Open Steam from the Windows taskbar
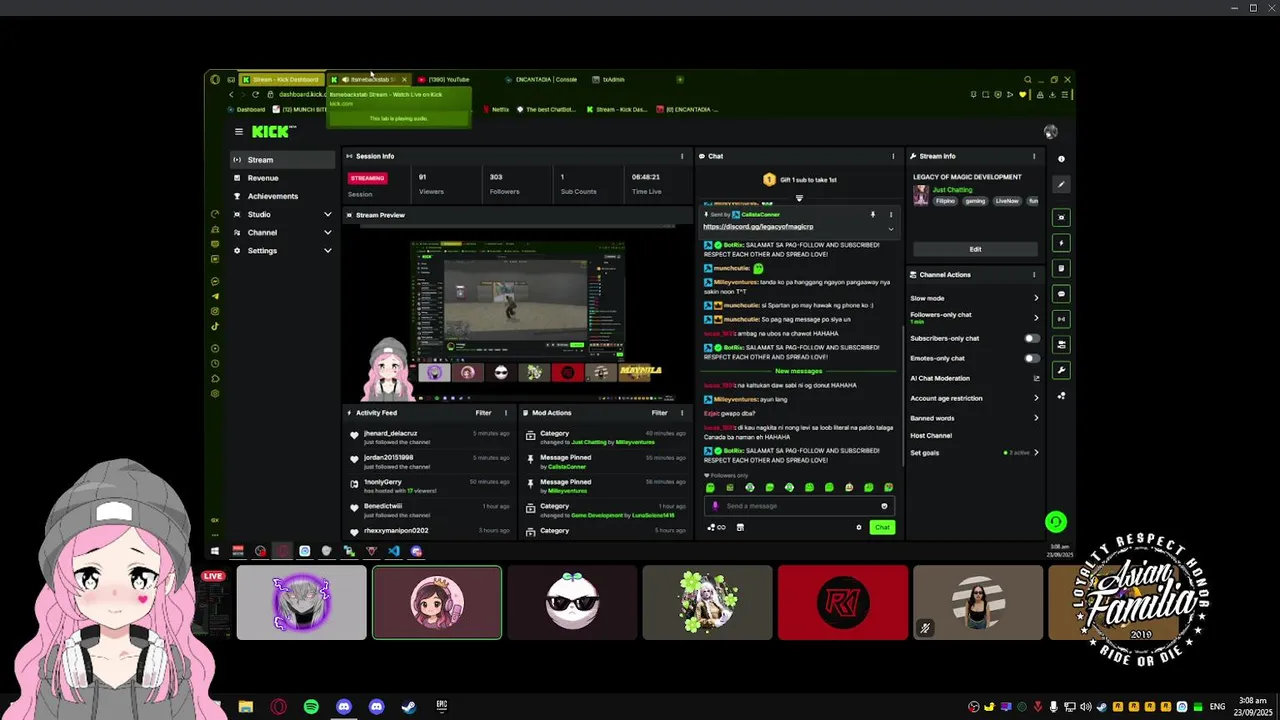The image size is (1280, 720). 408,707
